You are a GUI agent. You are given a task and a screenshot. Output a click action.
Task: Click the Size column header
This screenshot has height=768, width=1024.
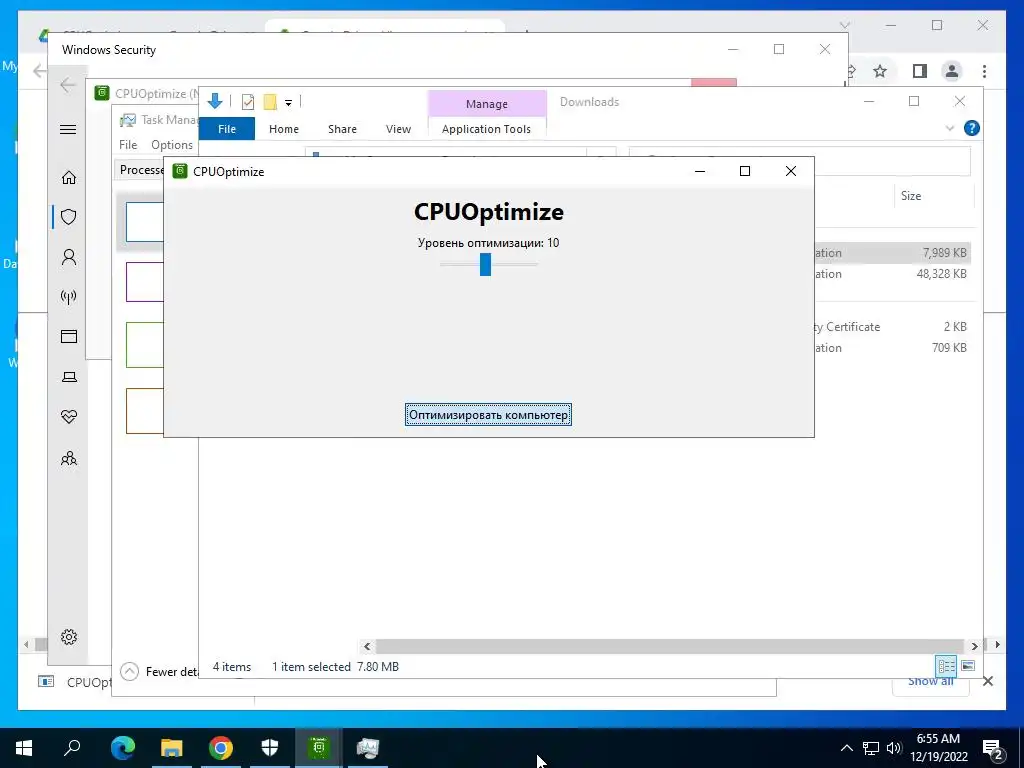[910, 195]
